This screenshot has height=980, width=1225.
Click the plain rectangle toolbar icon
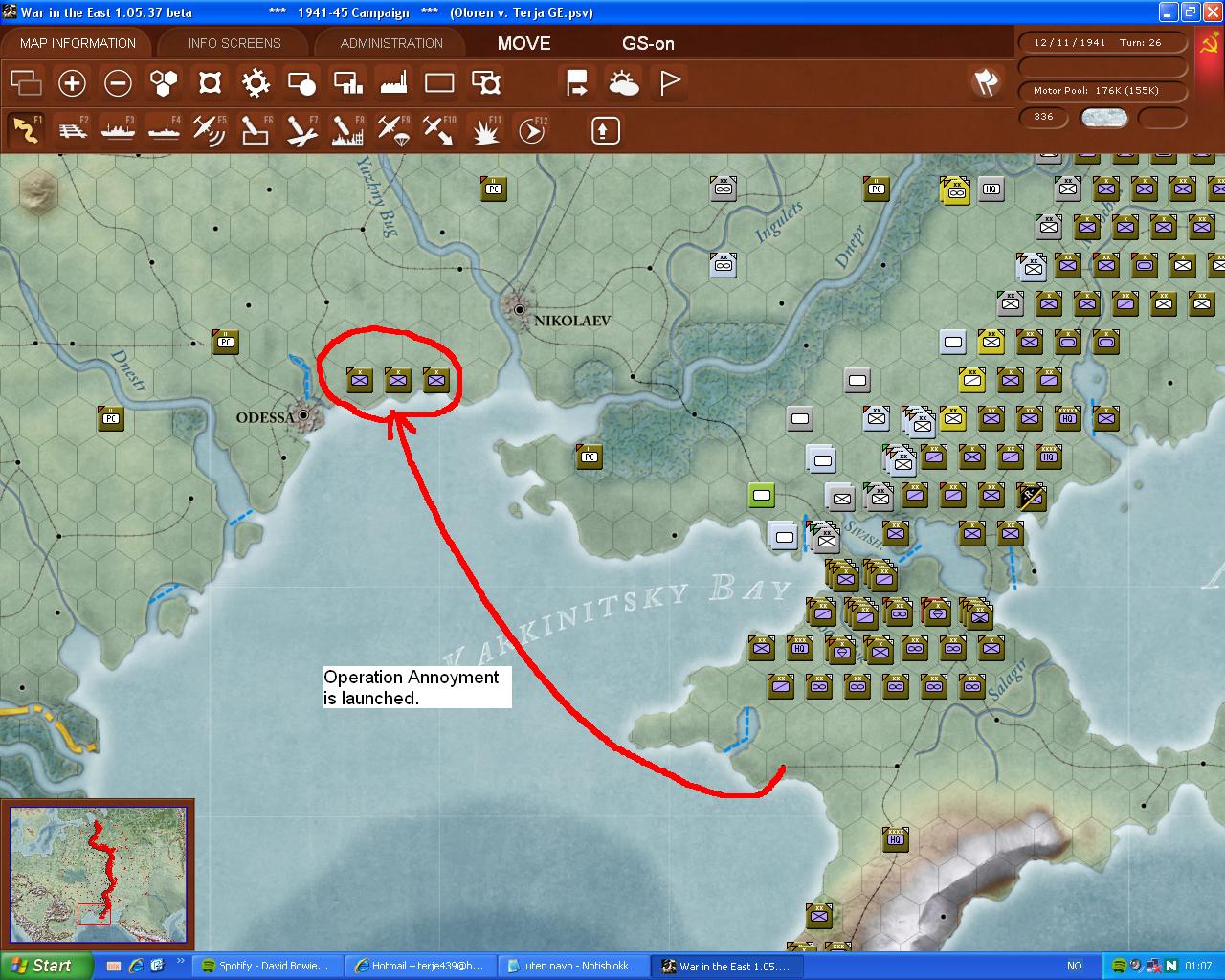tap(439, 83)
